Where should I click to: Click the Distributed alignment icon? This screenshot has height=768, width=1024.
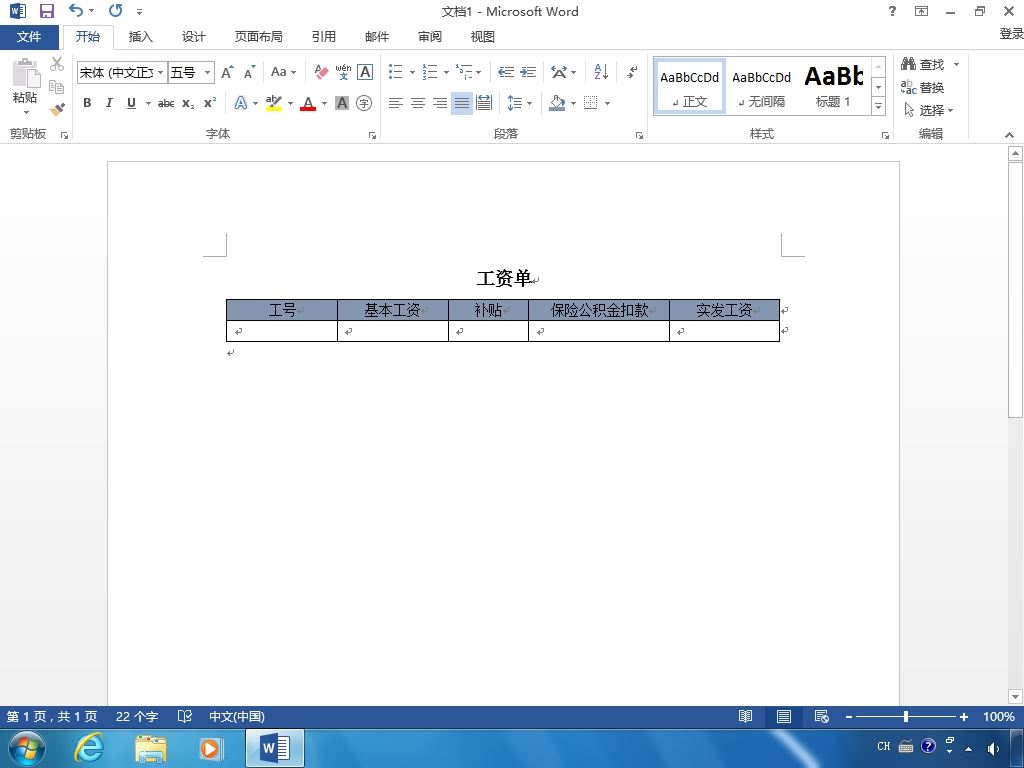coord(484,103)
